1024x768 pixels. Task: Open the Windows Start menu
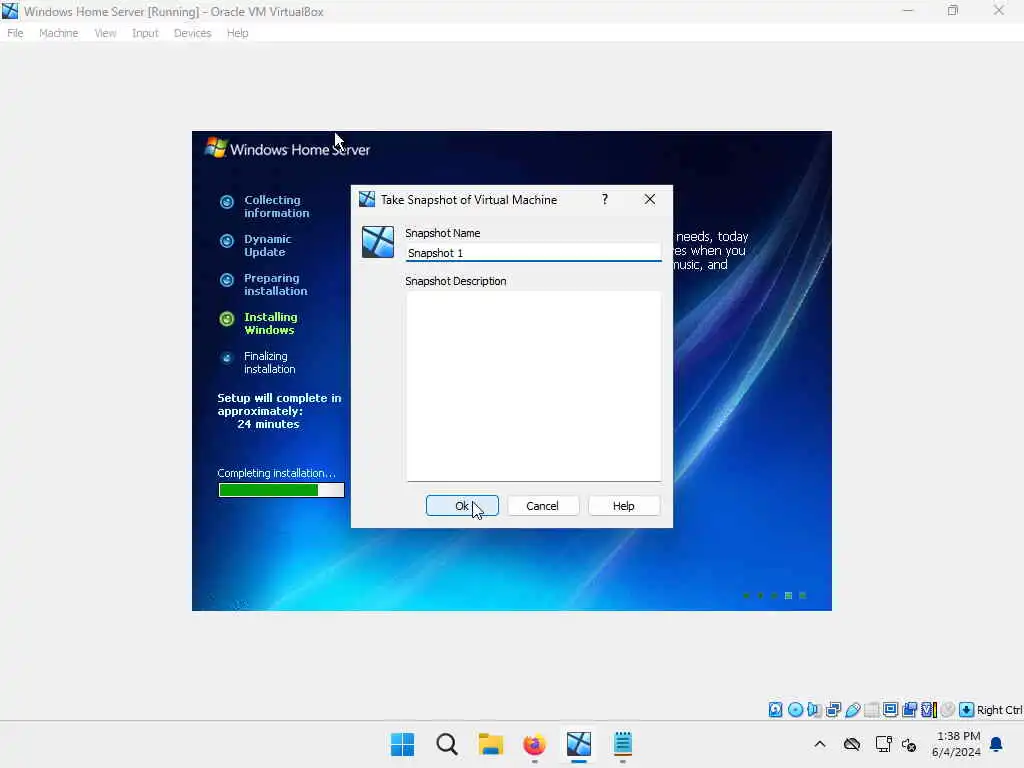pyautogui.click(x=402, y=744)
